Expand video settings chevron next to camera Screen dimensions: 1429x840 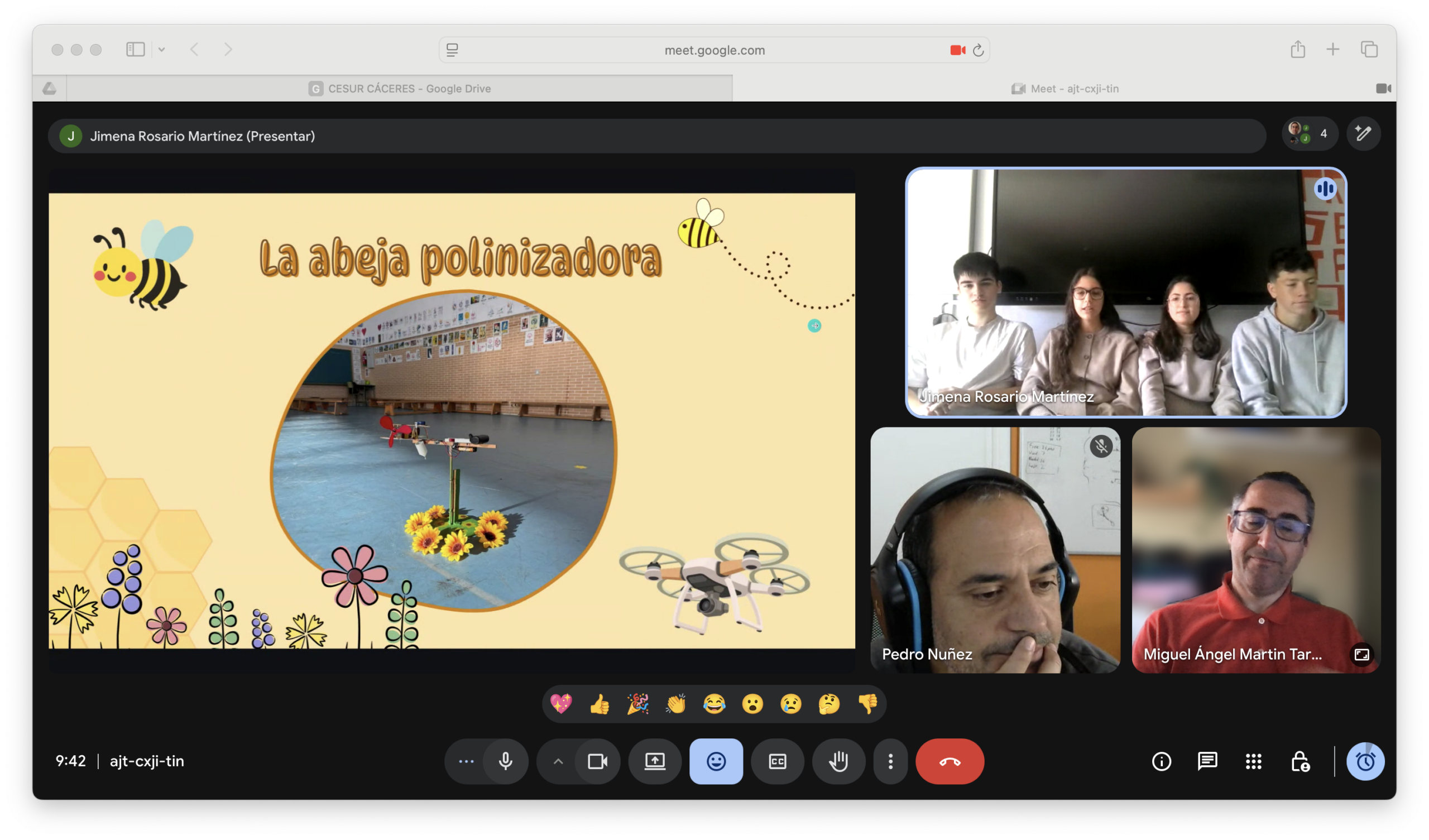(x=558, y=761)
